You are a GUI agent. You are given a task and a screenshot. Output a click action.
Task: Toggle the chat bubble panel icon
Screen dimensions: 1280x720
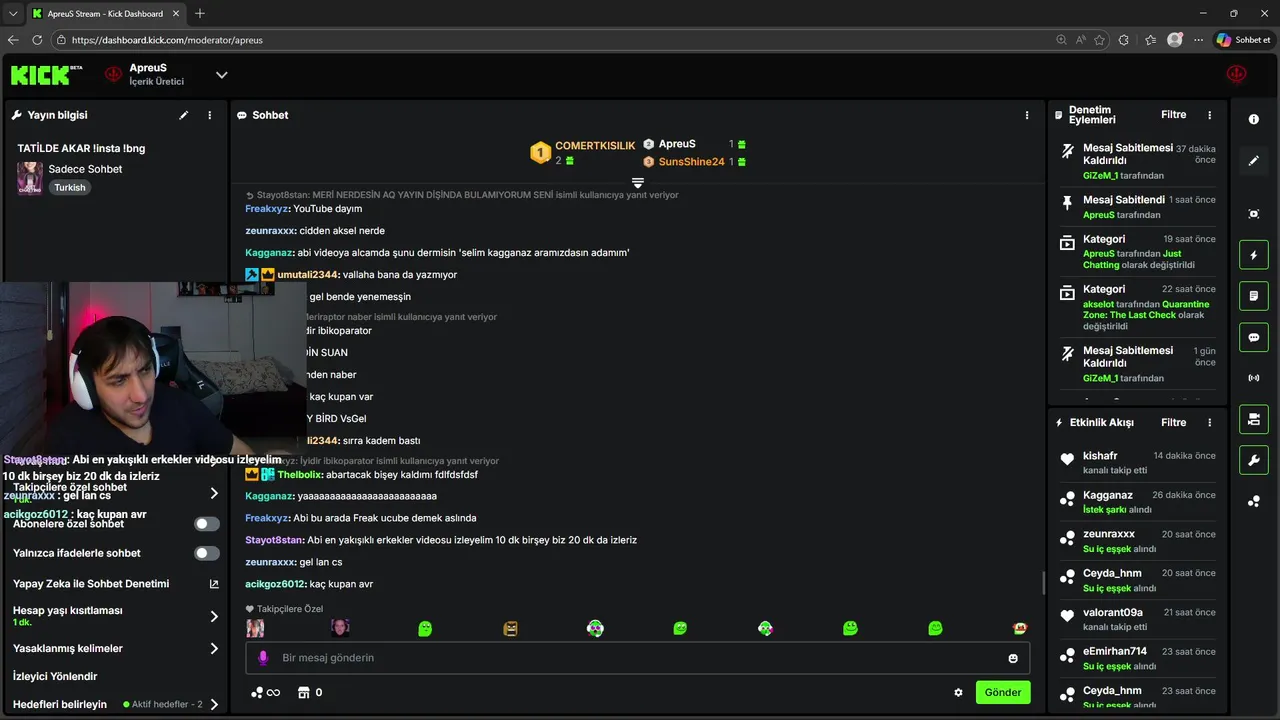(1254, 337)
